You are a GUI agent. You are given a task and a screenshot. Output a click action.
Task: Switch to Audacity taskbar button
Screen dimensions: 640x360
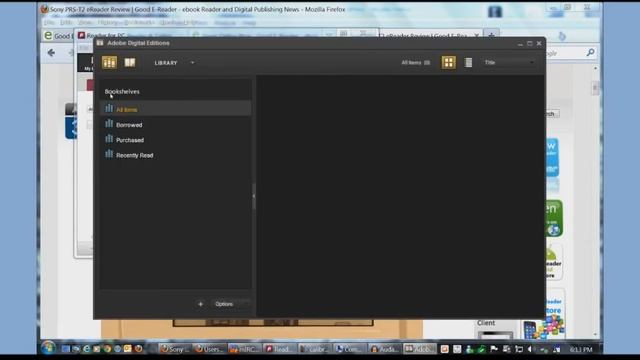[x=385, y=349]
